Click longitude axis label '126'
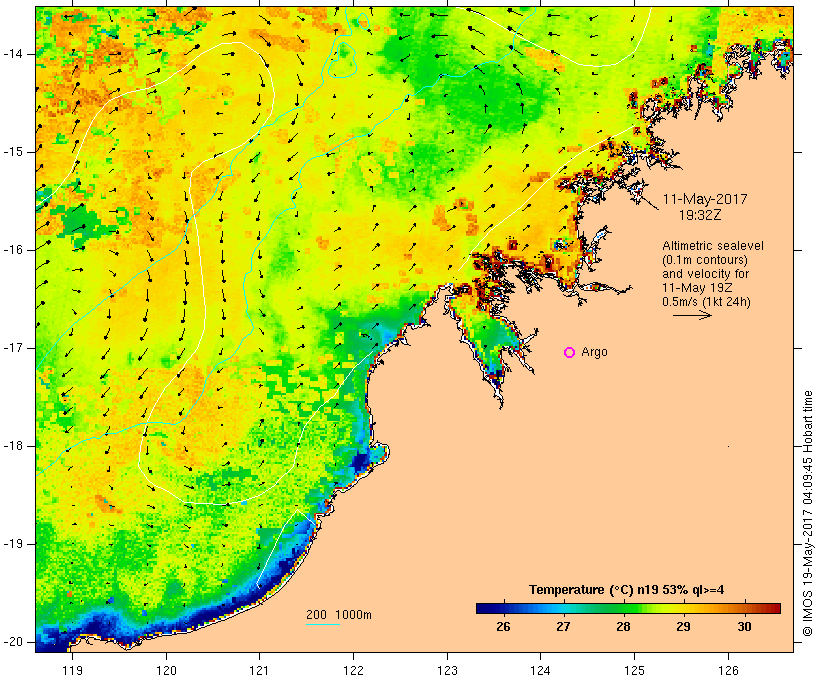The image size is (820, 680). click(728, 671)
